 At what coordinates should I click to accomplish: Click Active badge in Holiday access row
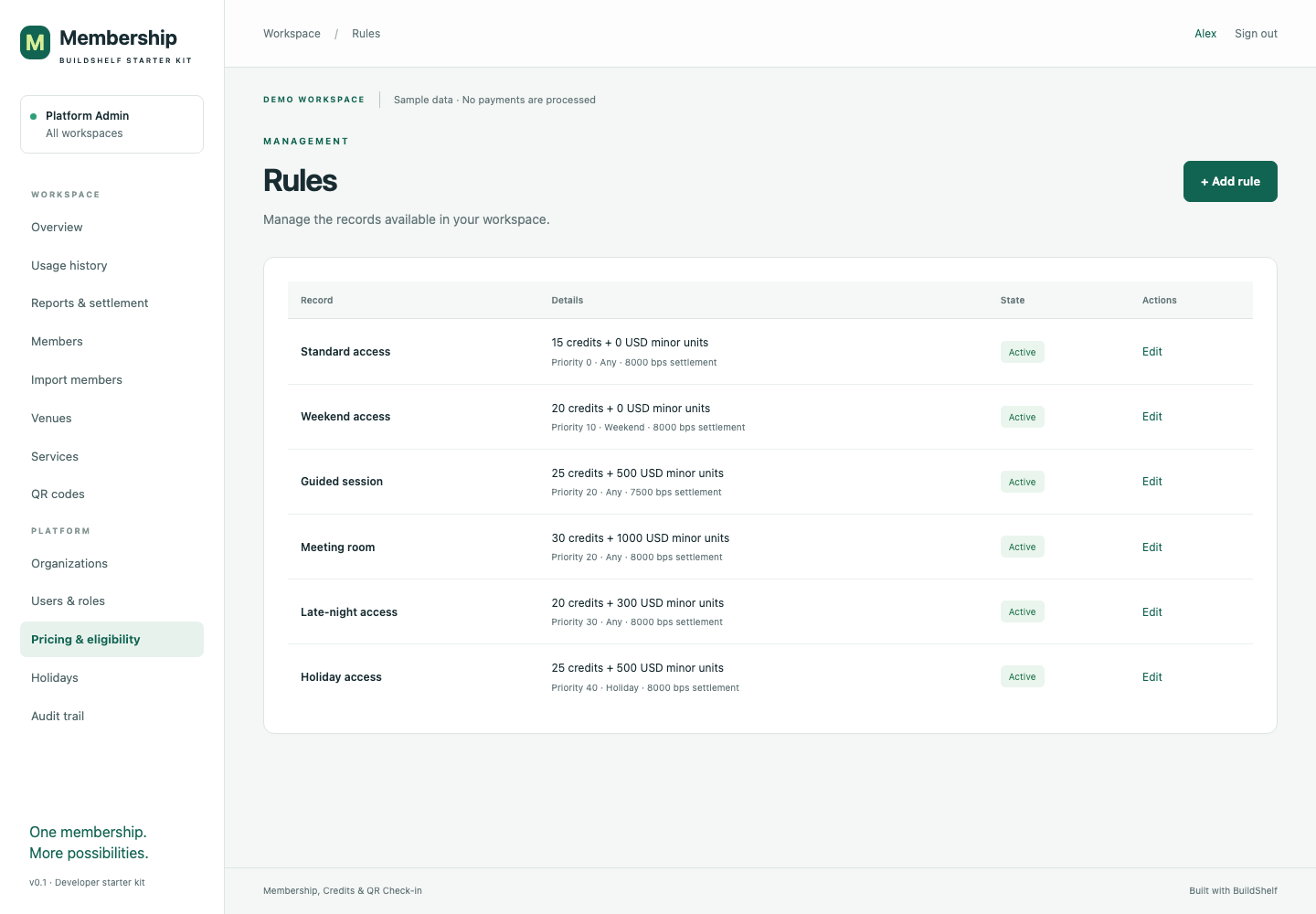(x=1023, y=676)
